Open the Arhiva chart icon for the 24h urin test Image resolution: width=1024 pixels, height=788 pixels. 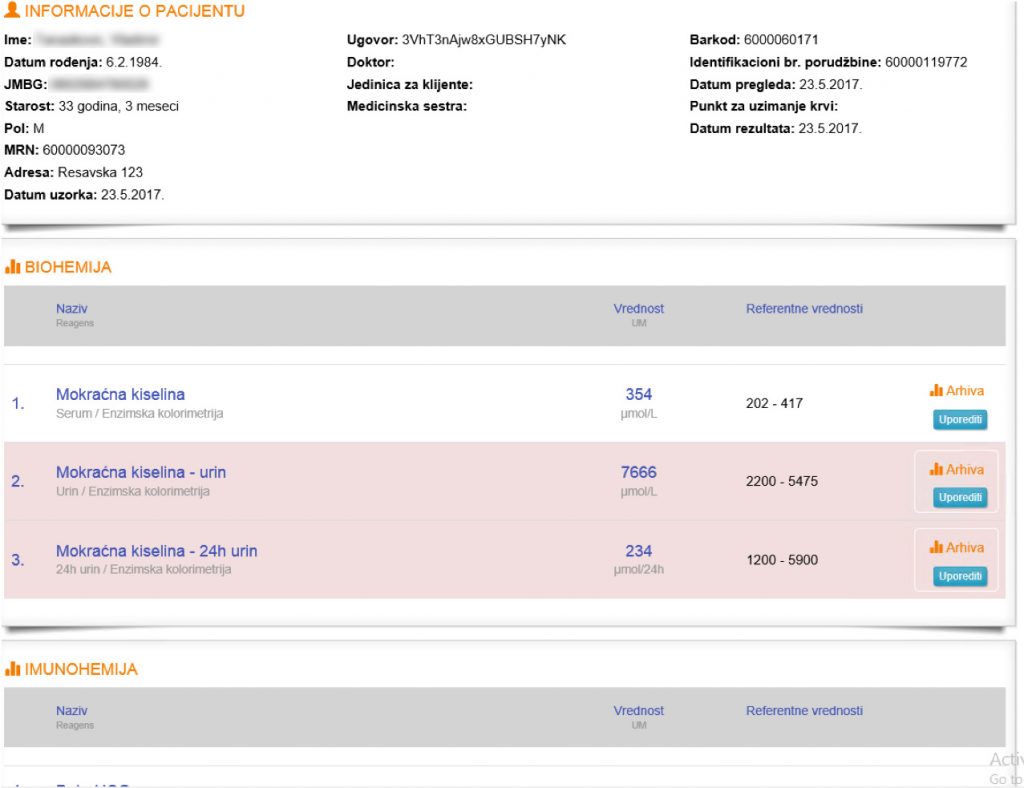(x=936, y=547)
